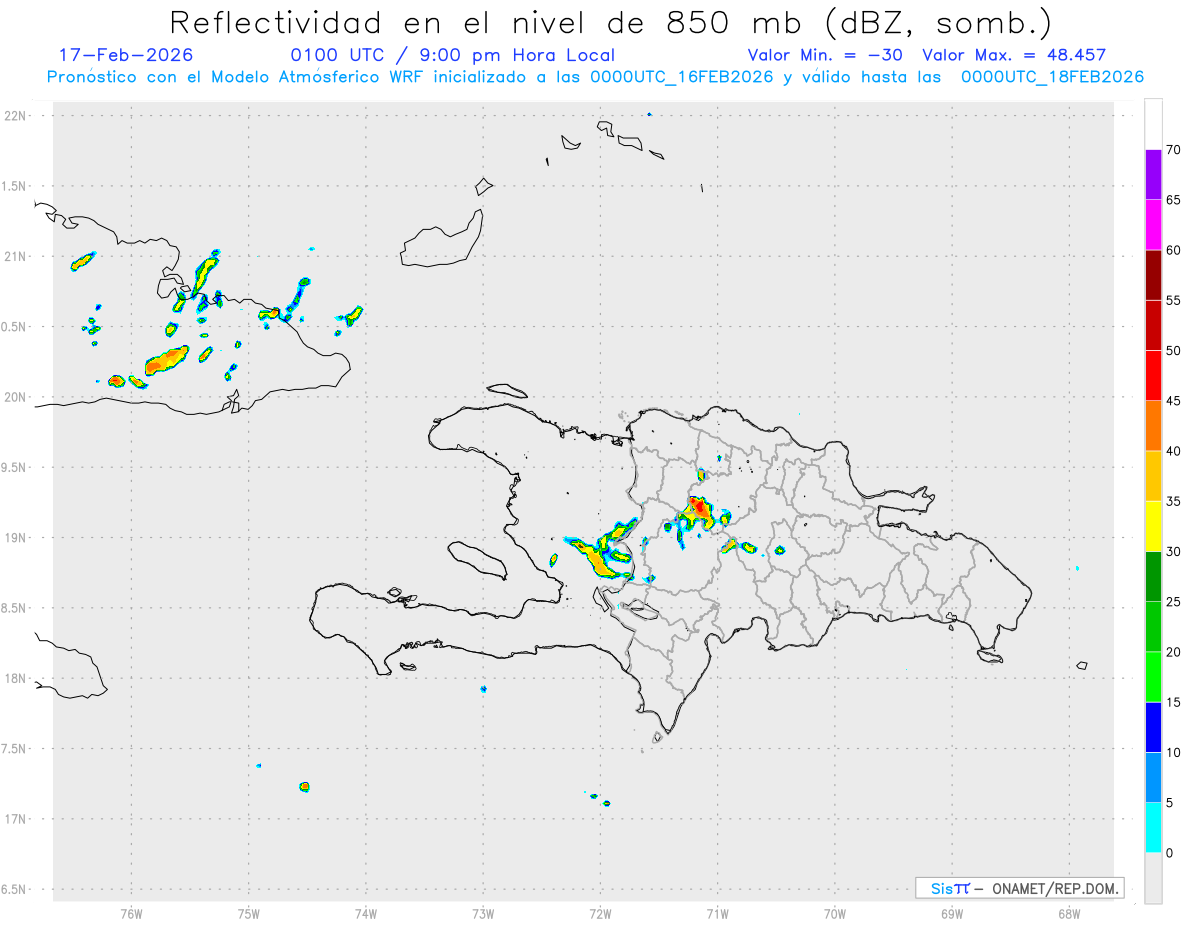Viewport: 1200px width, 927px height.
Task: Select the 'Valor Min. = -30' text
Action: point(825,55)
